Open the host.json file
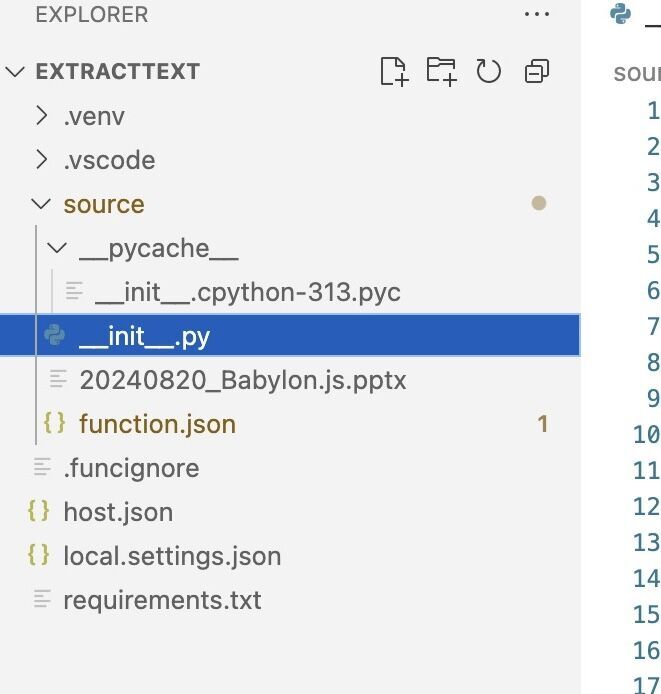Image resolution: width=661 pixels, height=694 pixels. pyautogui.click(x=118, y=512)
